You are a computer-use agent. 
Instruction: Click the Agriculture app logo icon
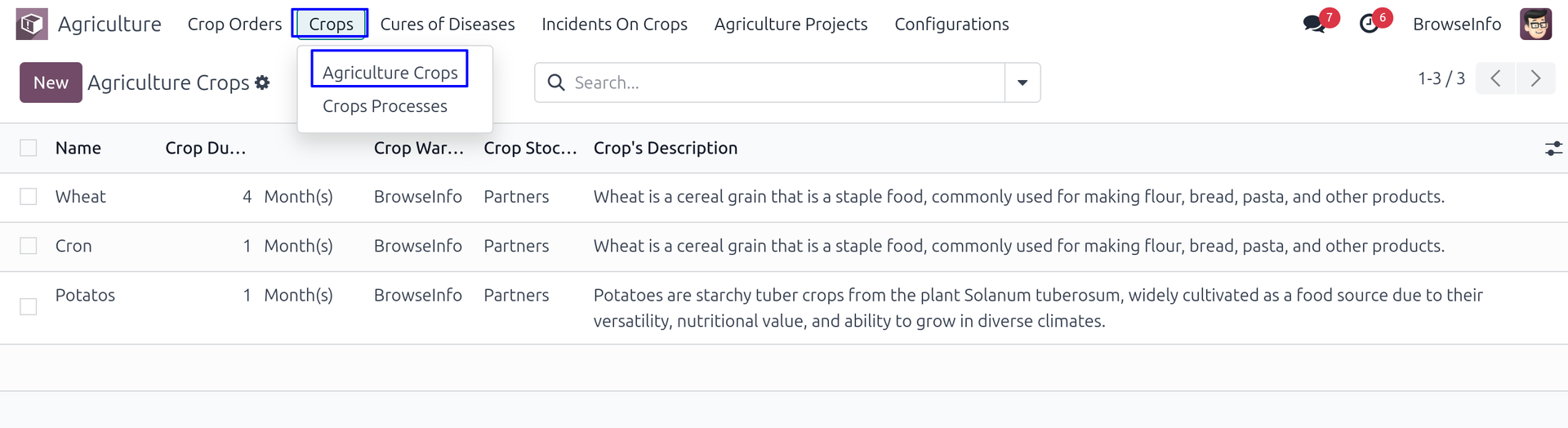point(32,25)
